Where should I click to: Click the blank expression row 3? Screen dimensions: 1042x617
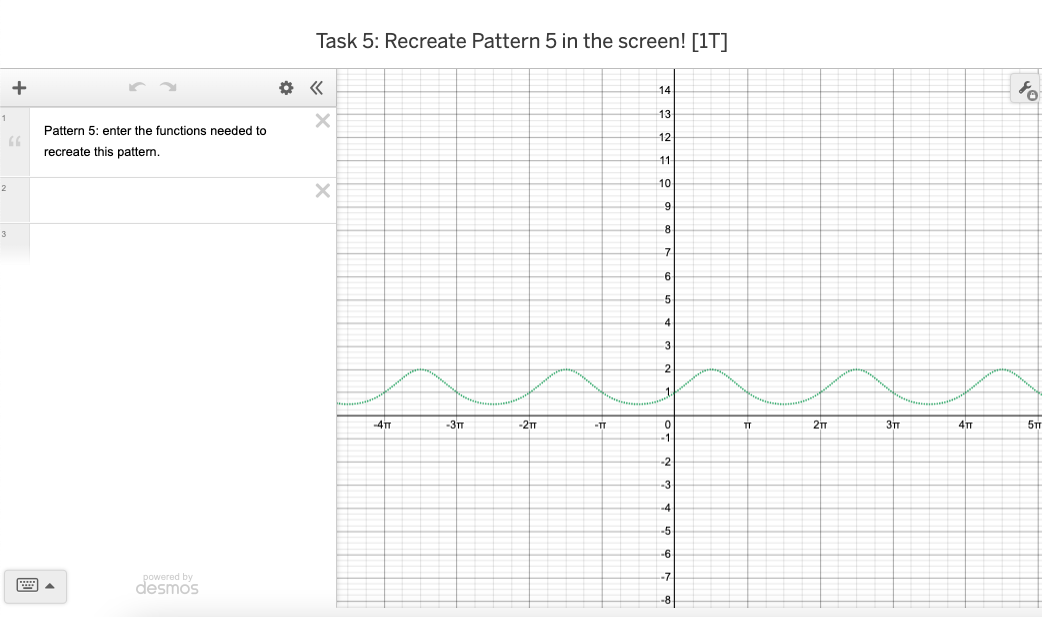(183, 244)
